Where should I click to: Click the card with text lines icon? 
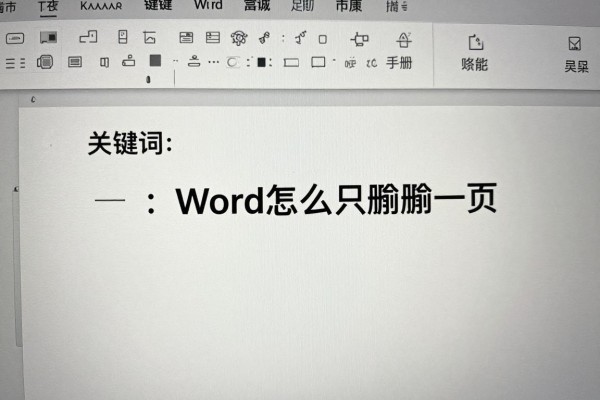coord(186,38)
